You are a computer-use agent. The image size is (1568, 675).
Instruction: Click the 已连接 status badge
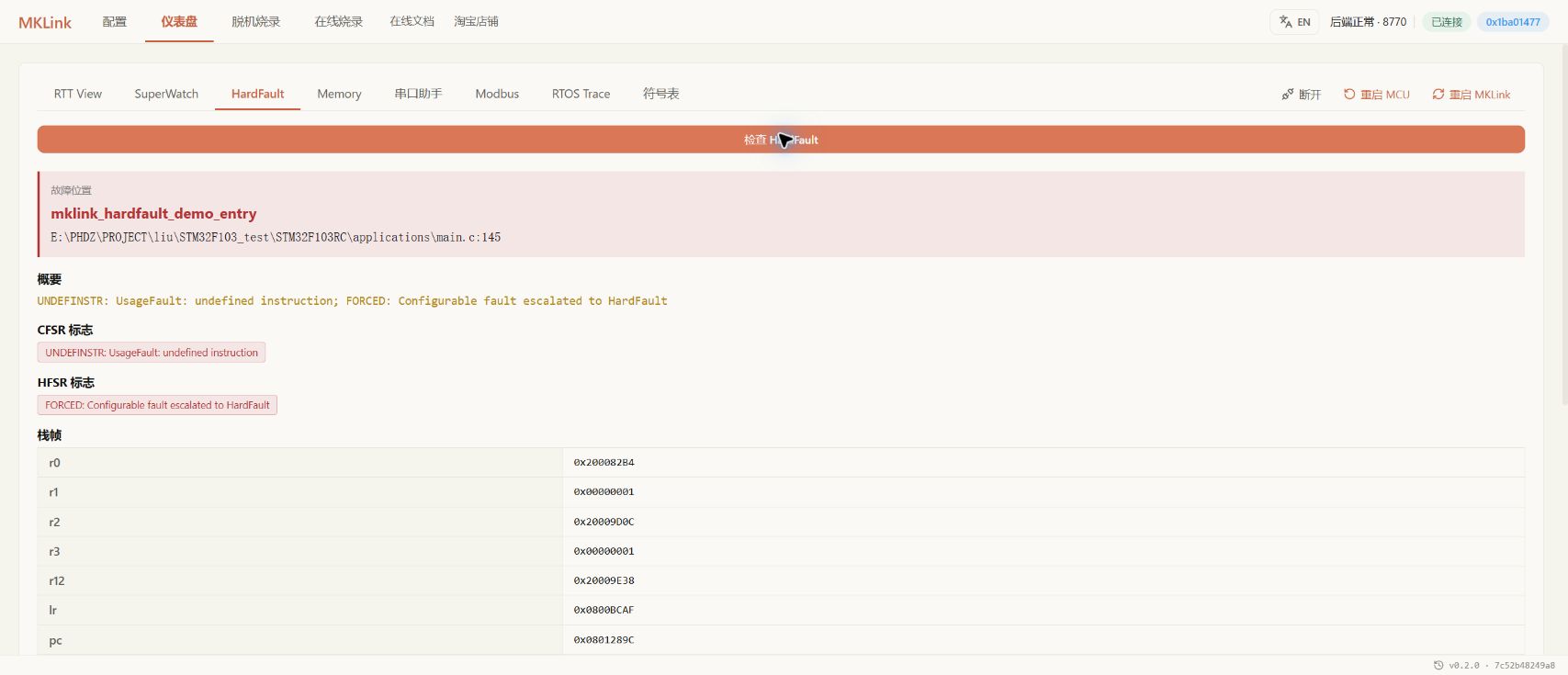pyautogui.click(x=1447, y=22)
